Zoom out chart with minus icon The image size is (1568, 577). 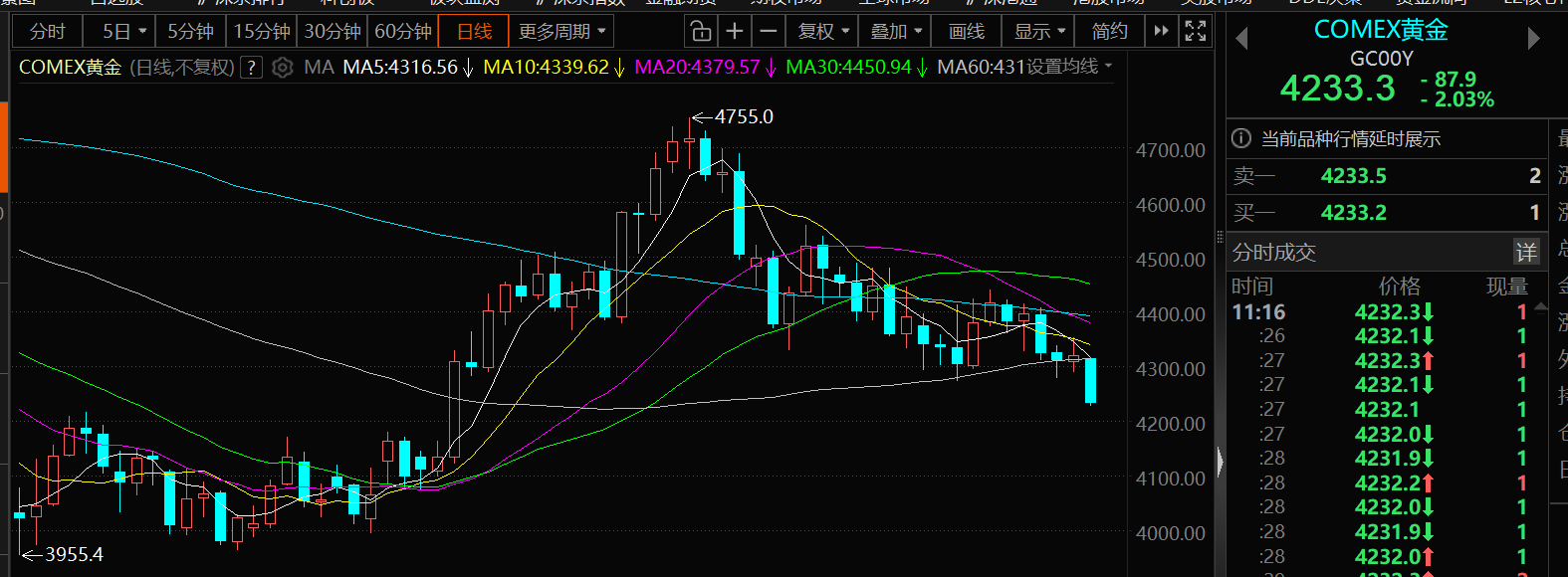pyautogui.click(x=768, y=32)
